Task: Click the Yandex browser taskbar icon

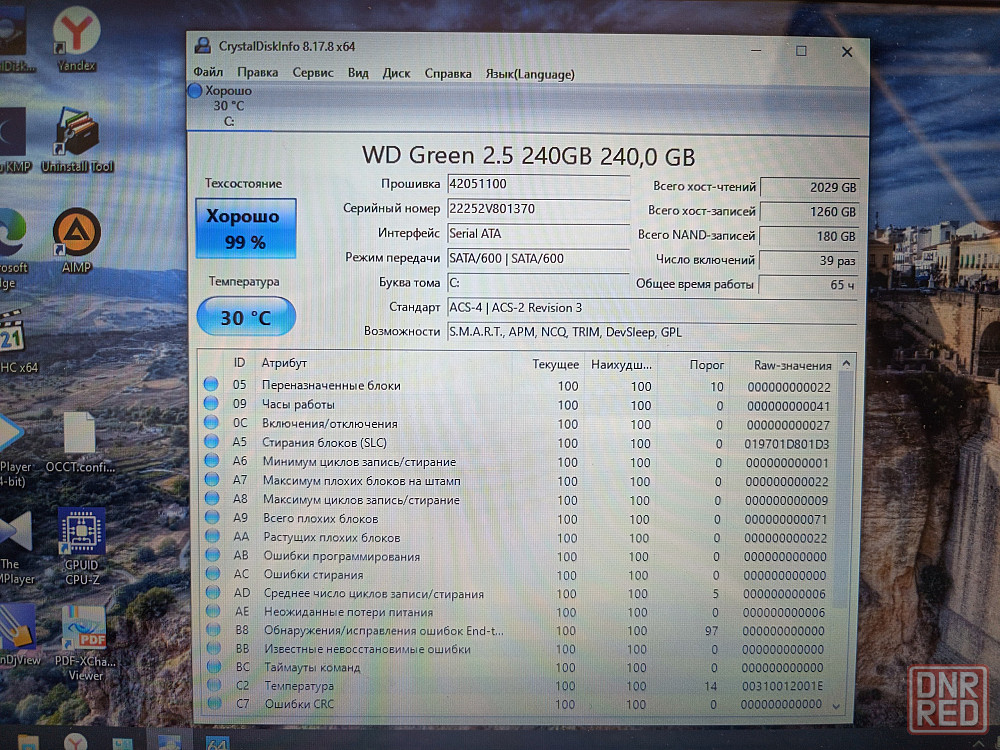Action: click(x=76, y=740)
